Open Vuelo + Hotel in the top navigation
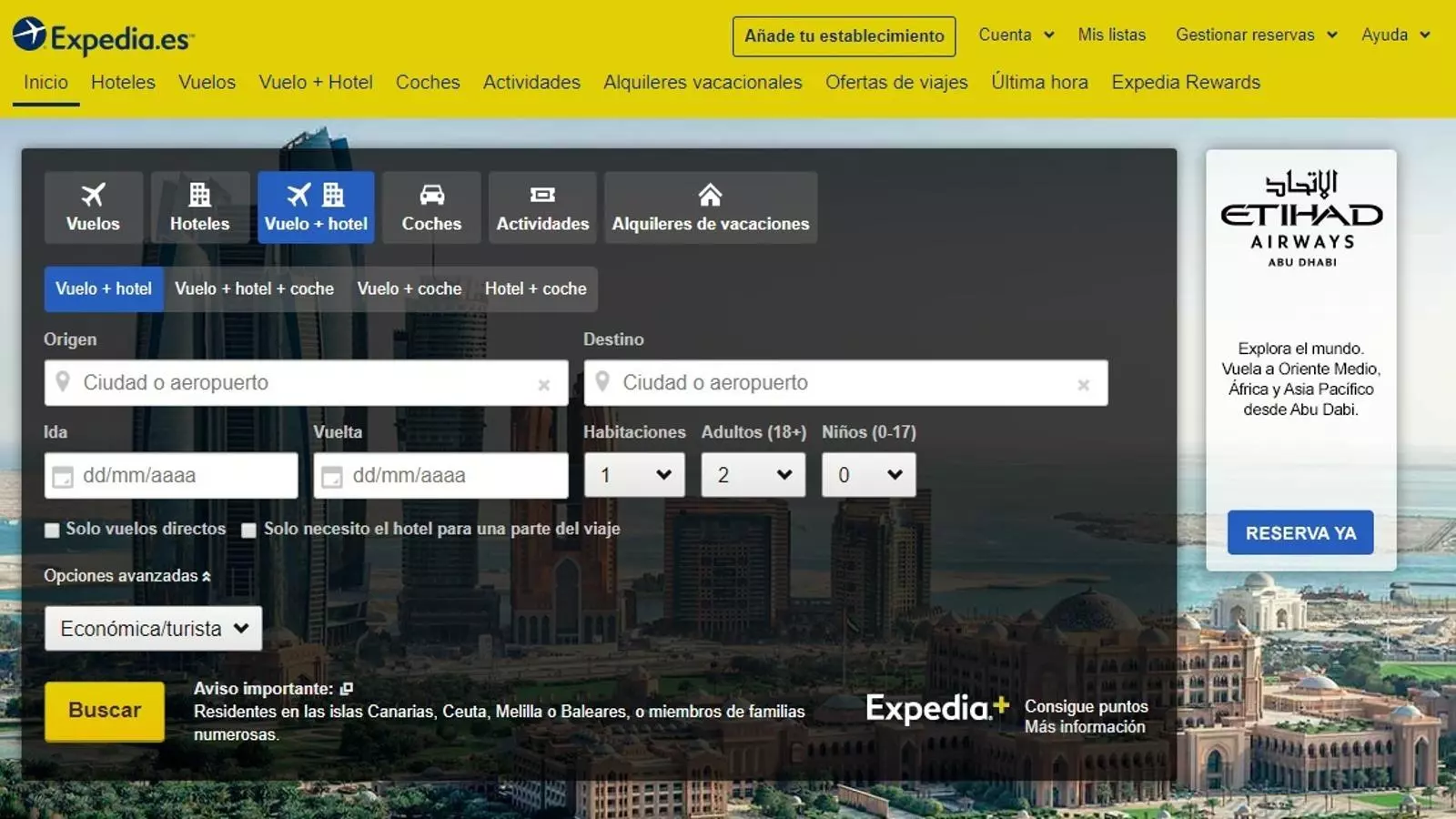 coord(316,82)
